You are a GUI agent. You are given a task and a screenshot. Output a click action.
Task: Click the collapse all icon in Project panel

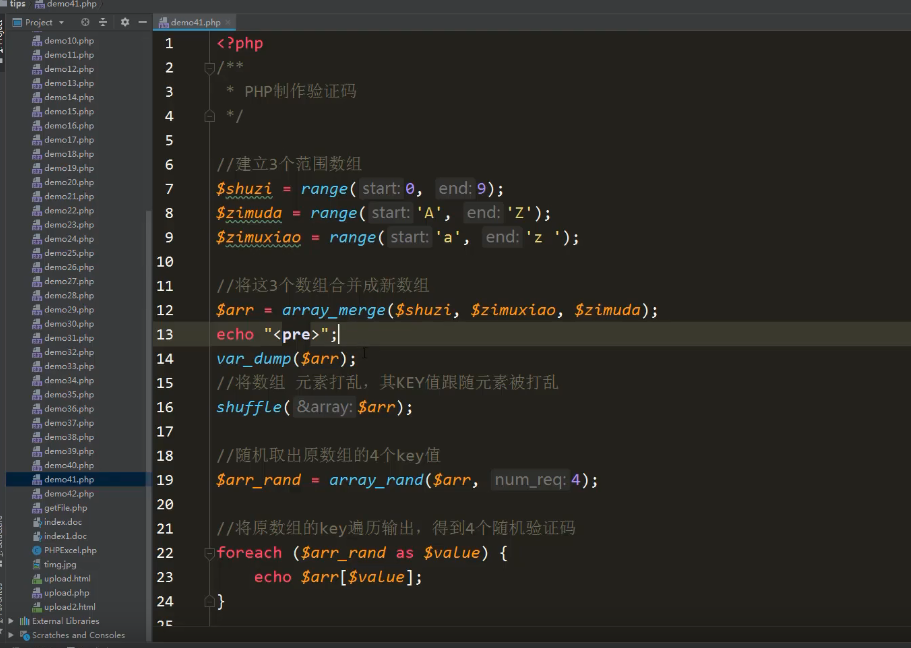click(100, 22)
